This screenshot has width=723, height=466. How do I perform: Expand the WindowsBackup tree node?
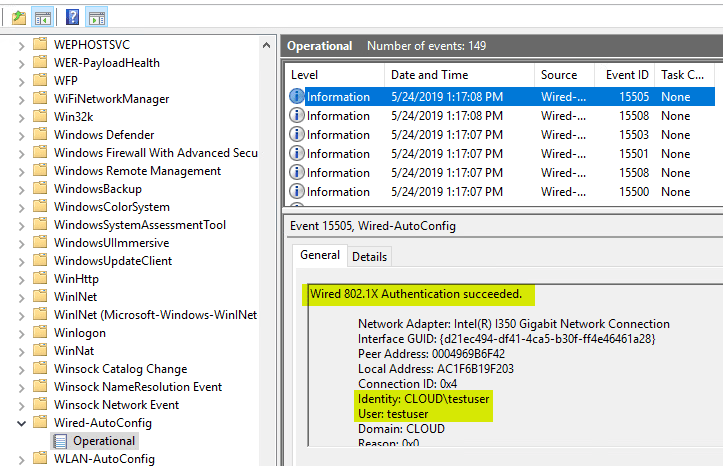22,189
